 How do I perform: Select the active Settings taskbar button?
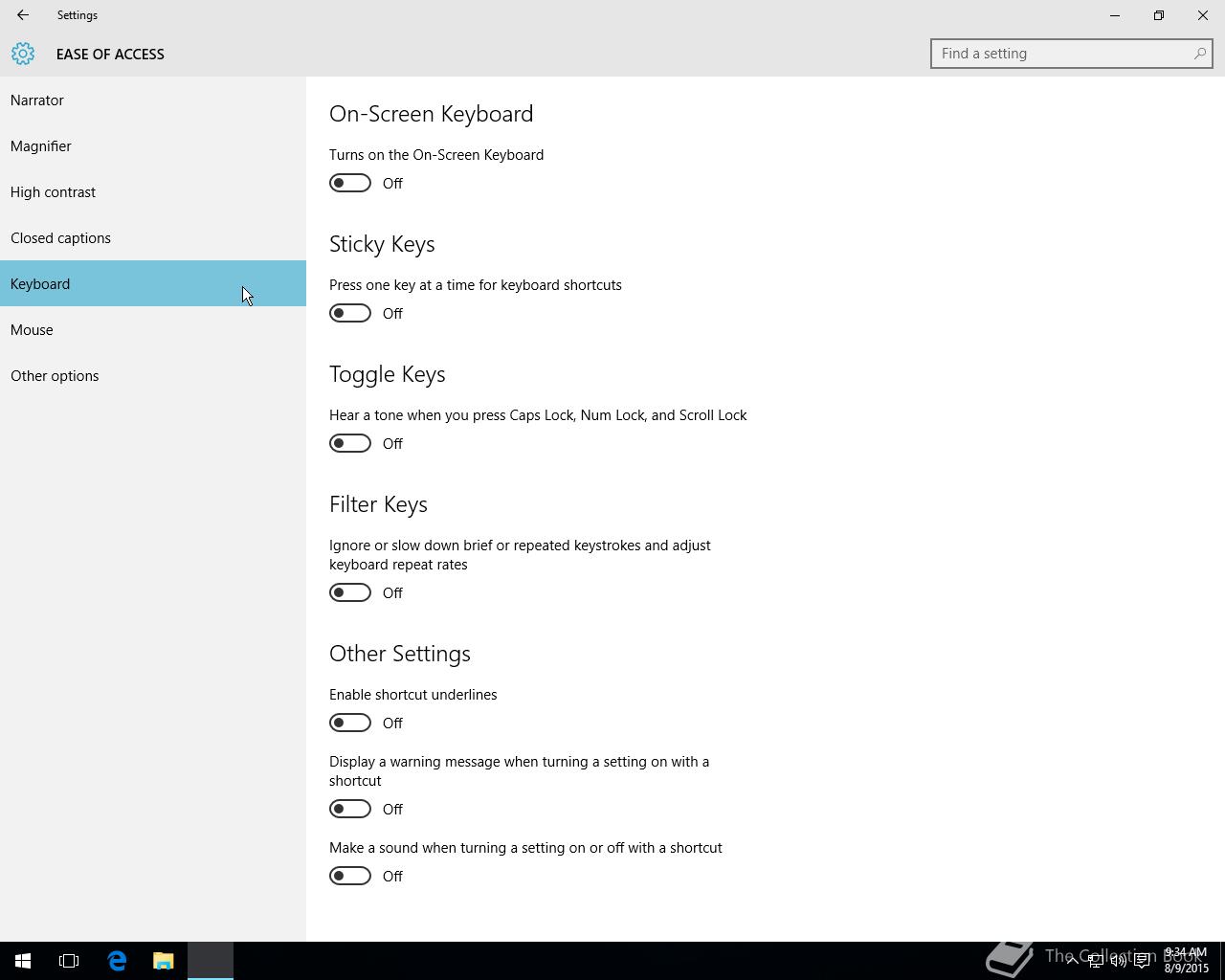tap(211, 961)
